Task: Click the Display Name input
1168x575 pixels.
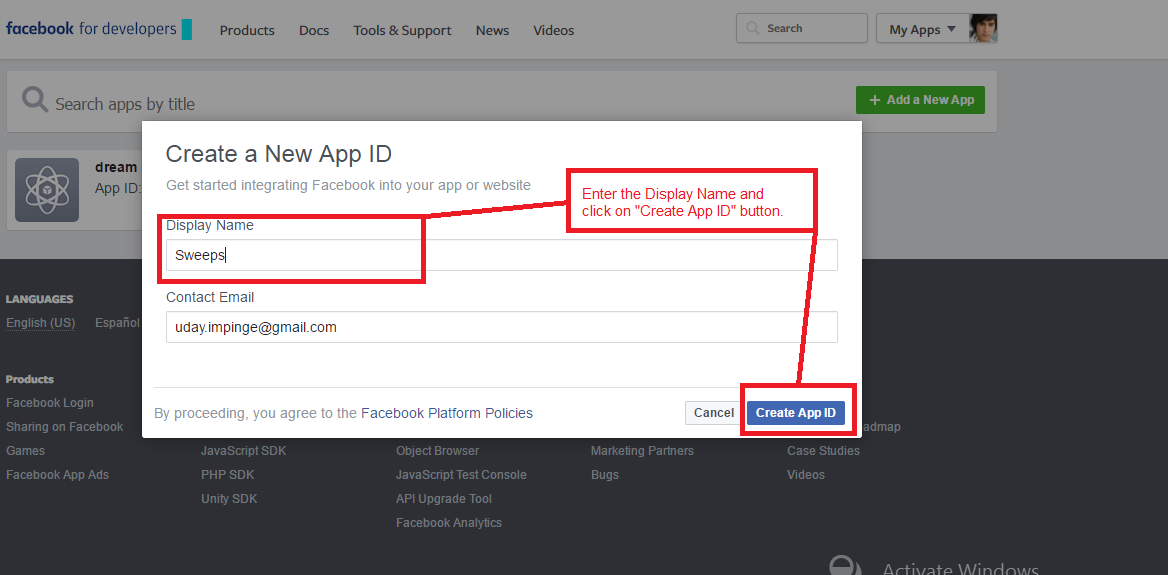Action: (501, 255)
